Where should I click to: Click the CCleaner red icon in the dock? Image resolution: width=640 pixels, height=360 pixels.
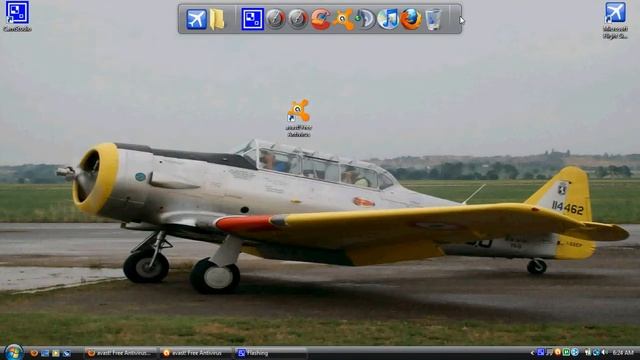(321, 19)
